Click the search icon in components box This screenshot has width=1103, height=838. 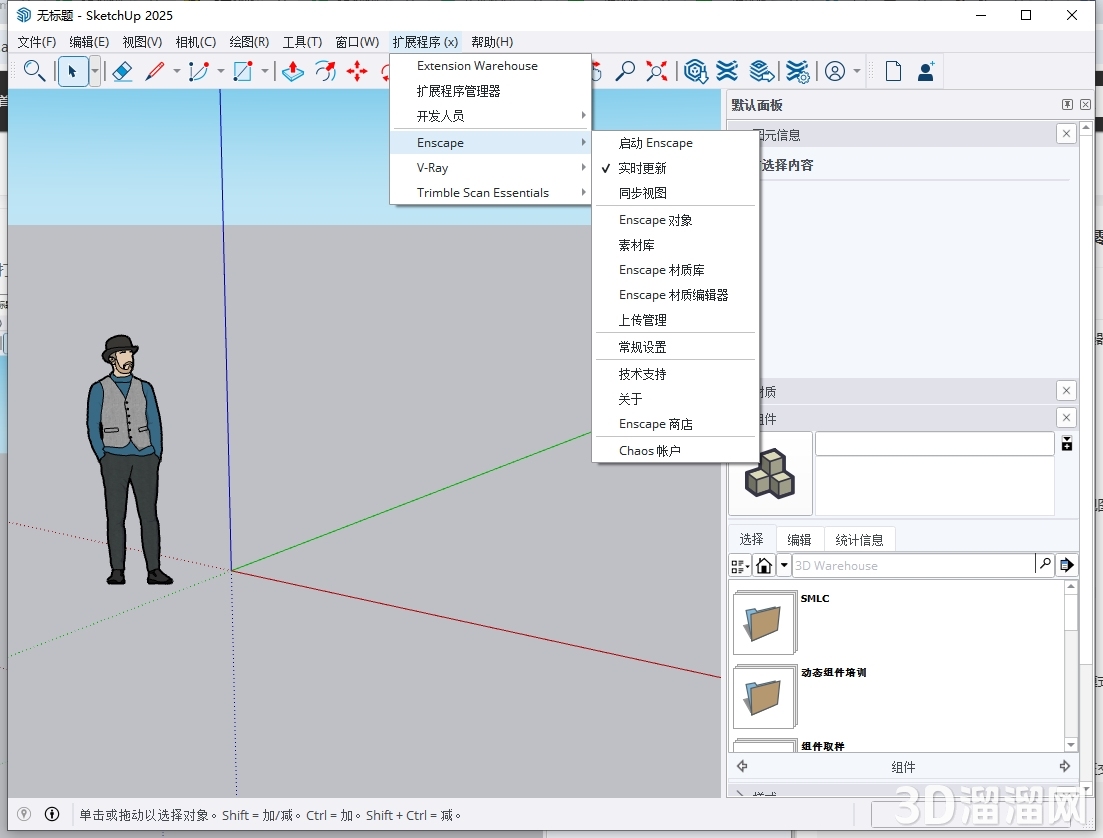coord(1045,564)
